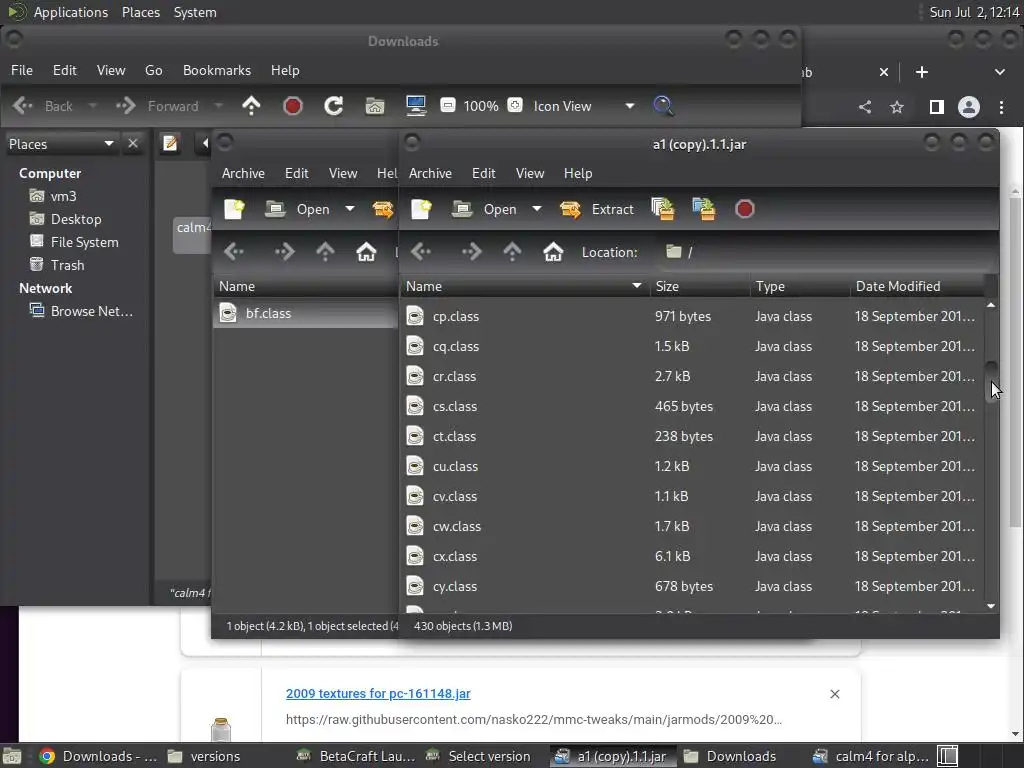Open the Go menu in Downloads window
This screenshot has width=1024, height=768.
(153, 71)
